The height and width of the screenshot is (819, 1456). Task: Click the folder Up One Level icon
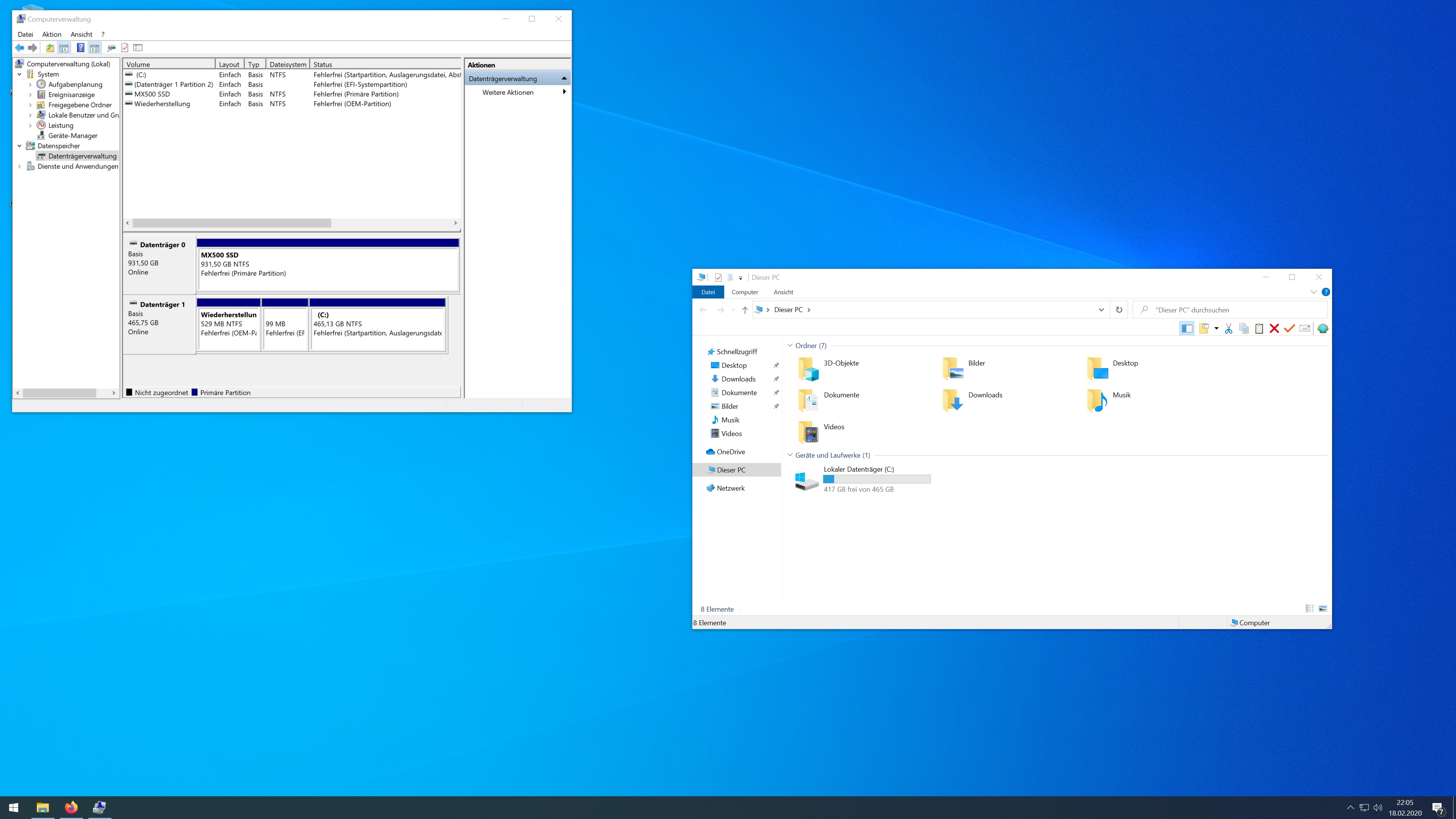[x=50, y=48]
